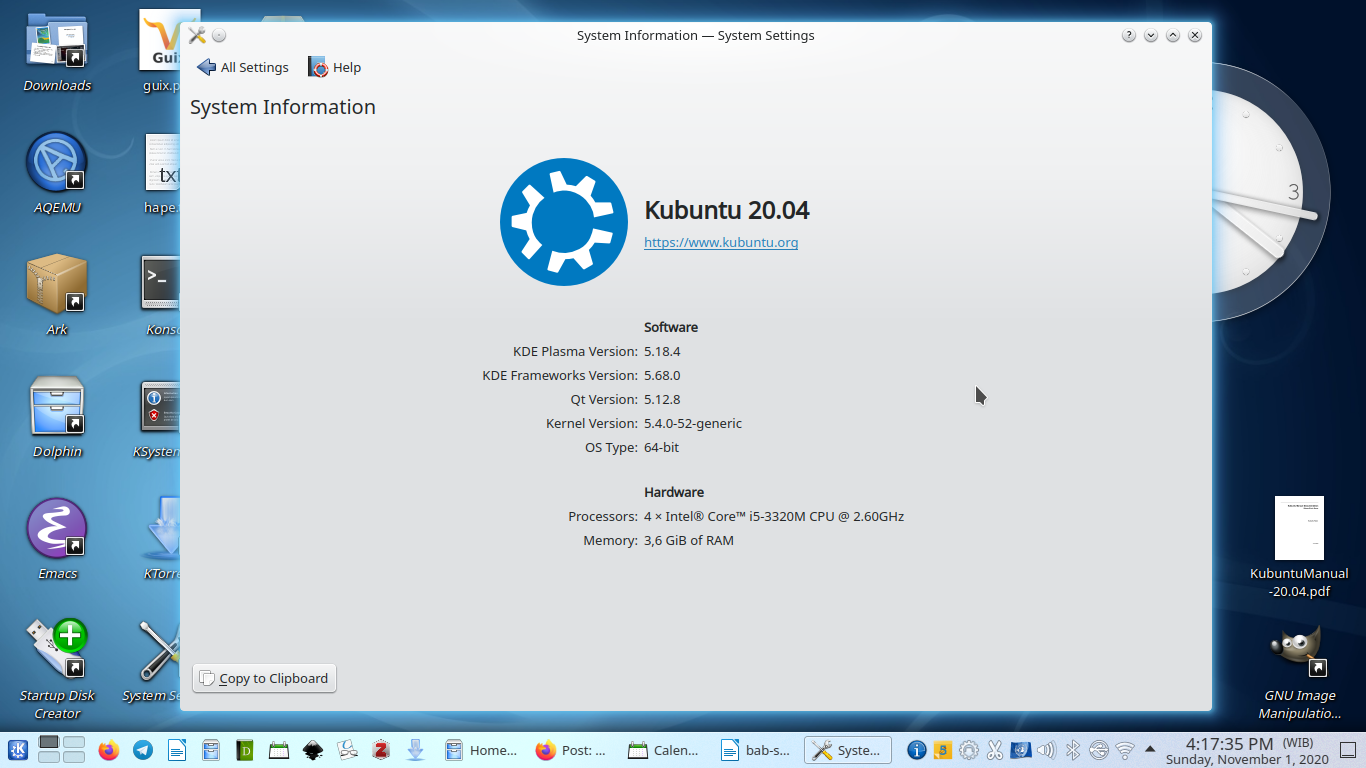Open KubuntuManual-20.04.pdf on the desktop
This screenshot has width=1366, height=768.
[1299, 547]
